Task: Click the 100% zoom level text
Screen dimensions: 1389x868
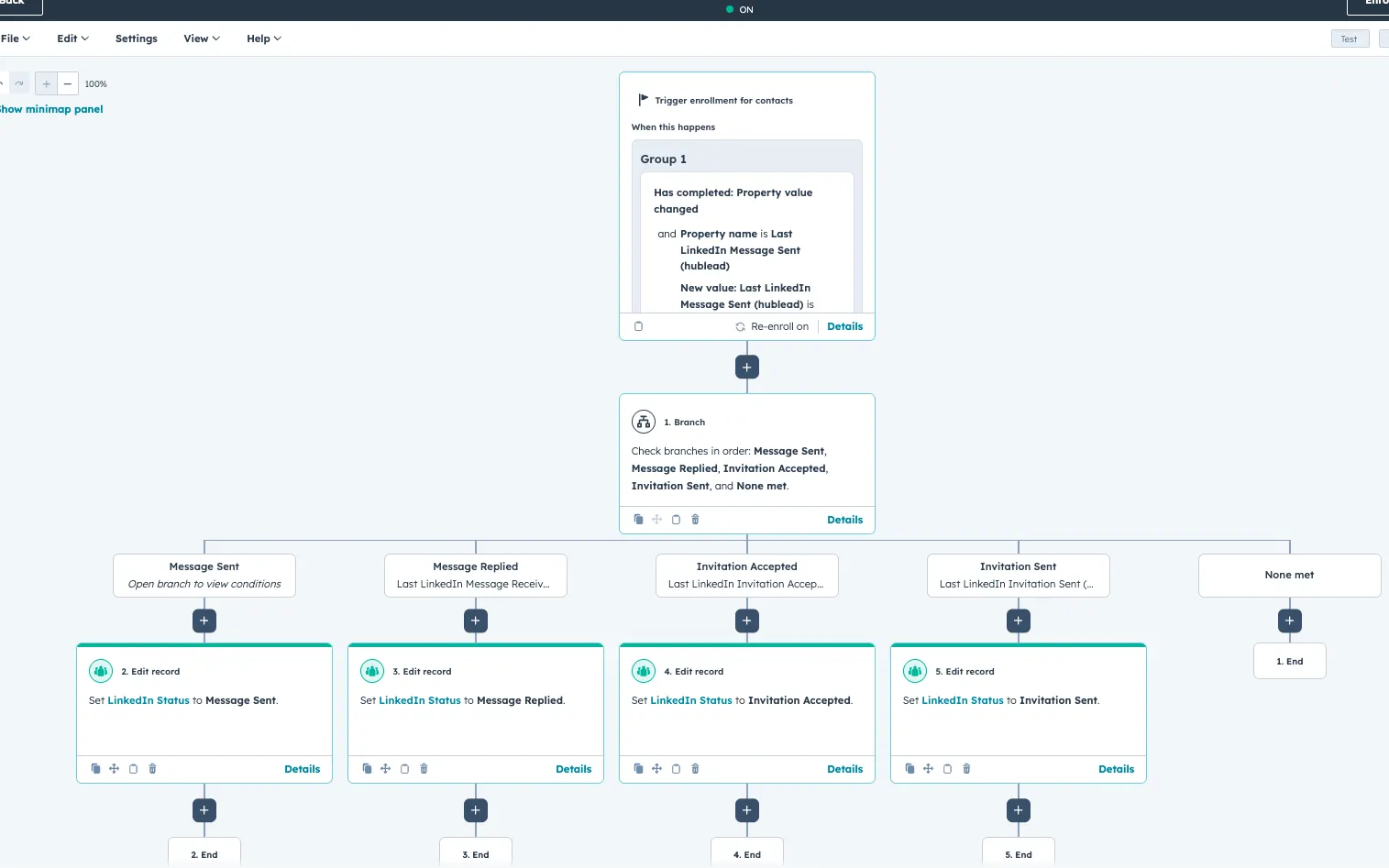Action: click(95, 83)
